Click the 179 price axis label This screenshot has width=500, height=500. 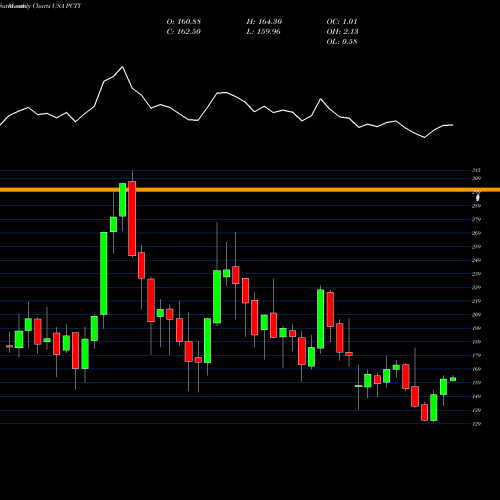pyautogui.click(x=476, y=356)
